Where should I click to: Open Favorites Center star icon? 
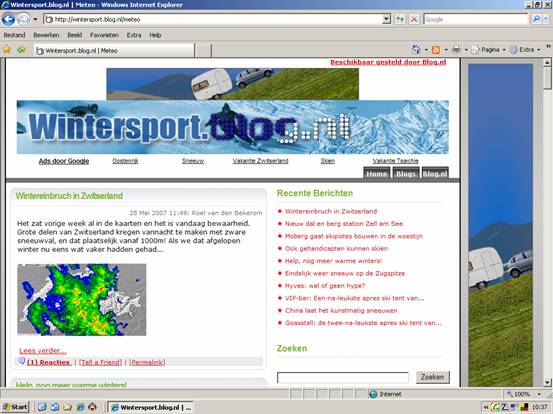point(7,50)
